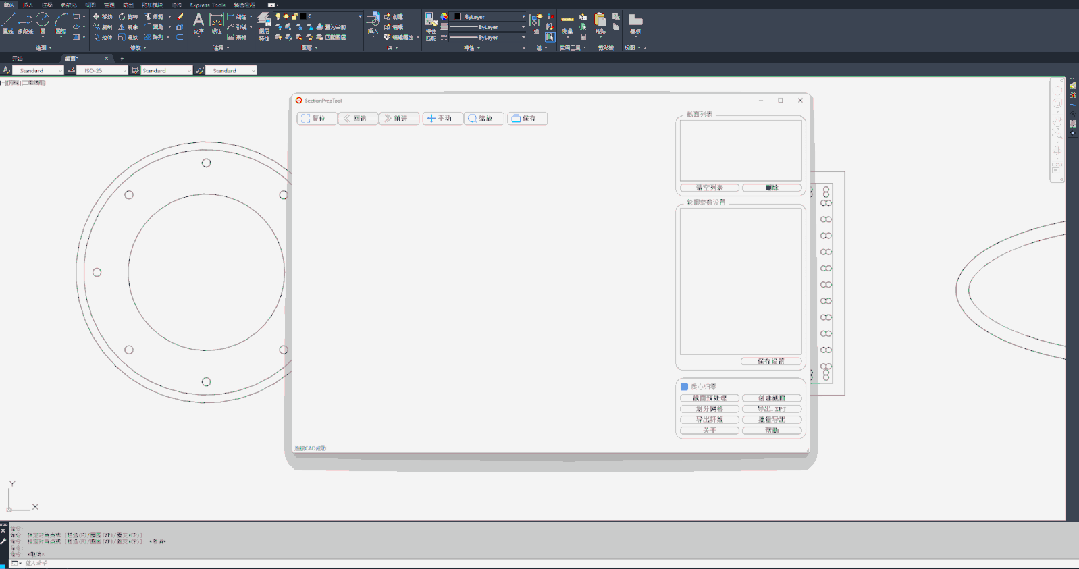Click the dashed-square select button in SectionPropTool
1079x569 pixels.
[317, 118]
